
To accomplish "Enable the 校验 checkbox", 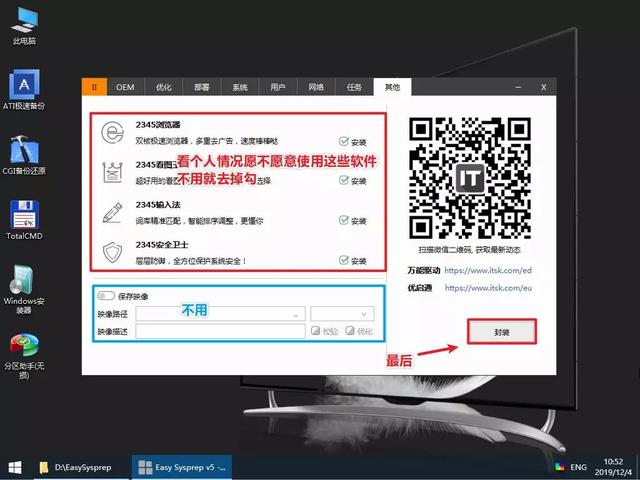I will 316,331.
